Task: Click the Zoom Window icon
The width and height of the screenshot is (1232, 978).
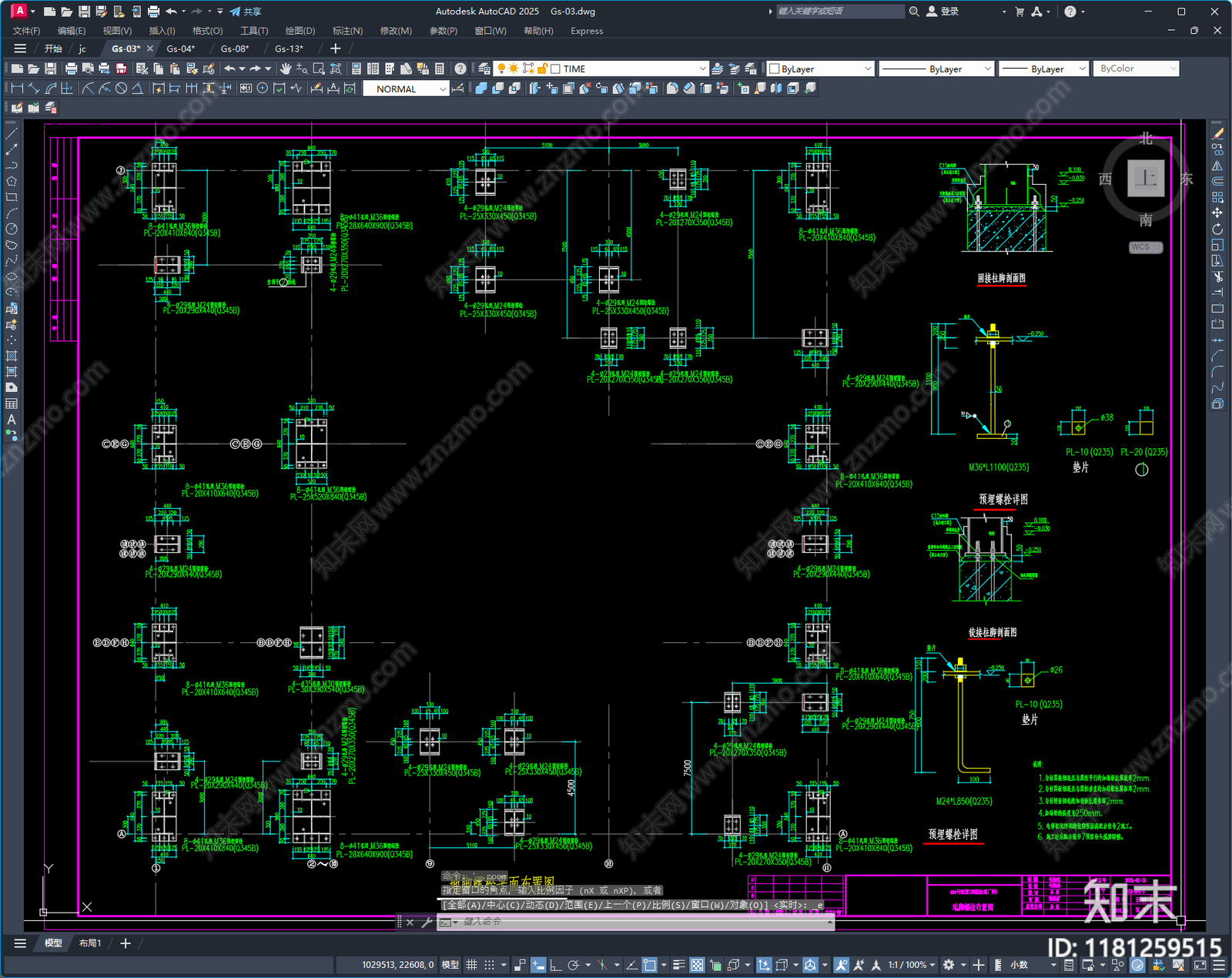Action: click(x=319, y=69)
